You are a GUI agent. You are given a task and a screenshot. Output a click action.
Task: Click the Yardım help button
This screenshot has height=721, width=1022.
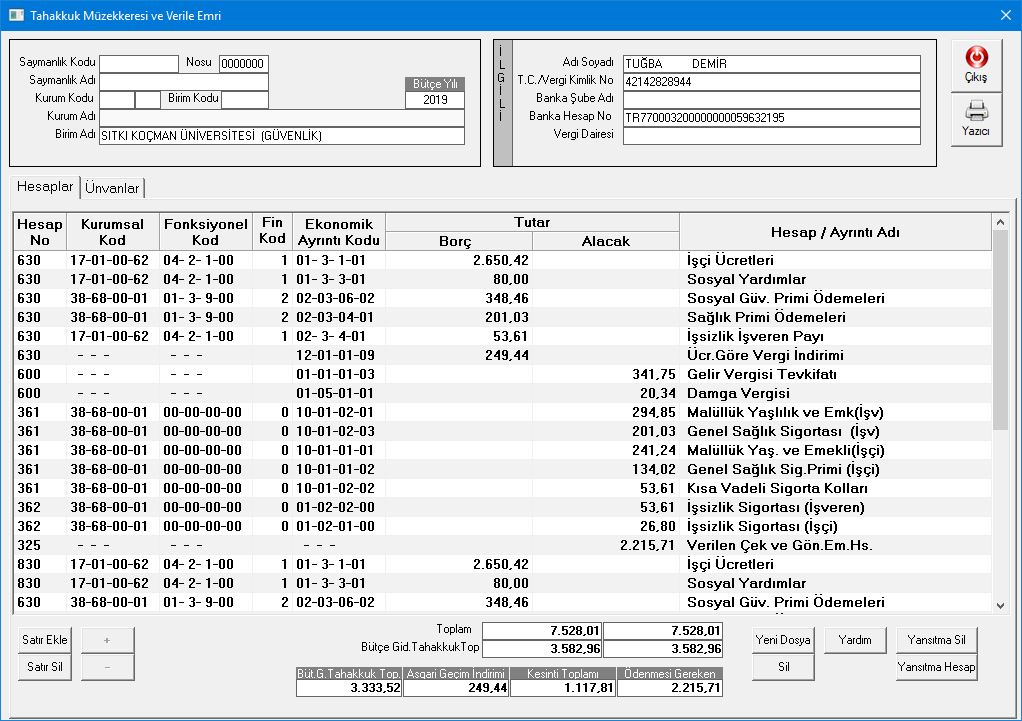[855, 640]
